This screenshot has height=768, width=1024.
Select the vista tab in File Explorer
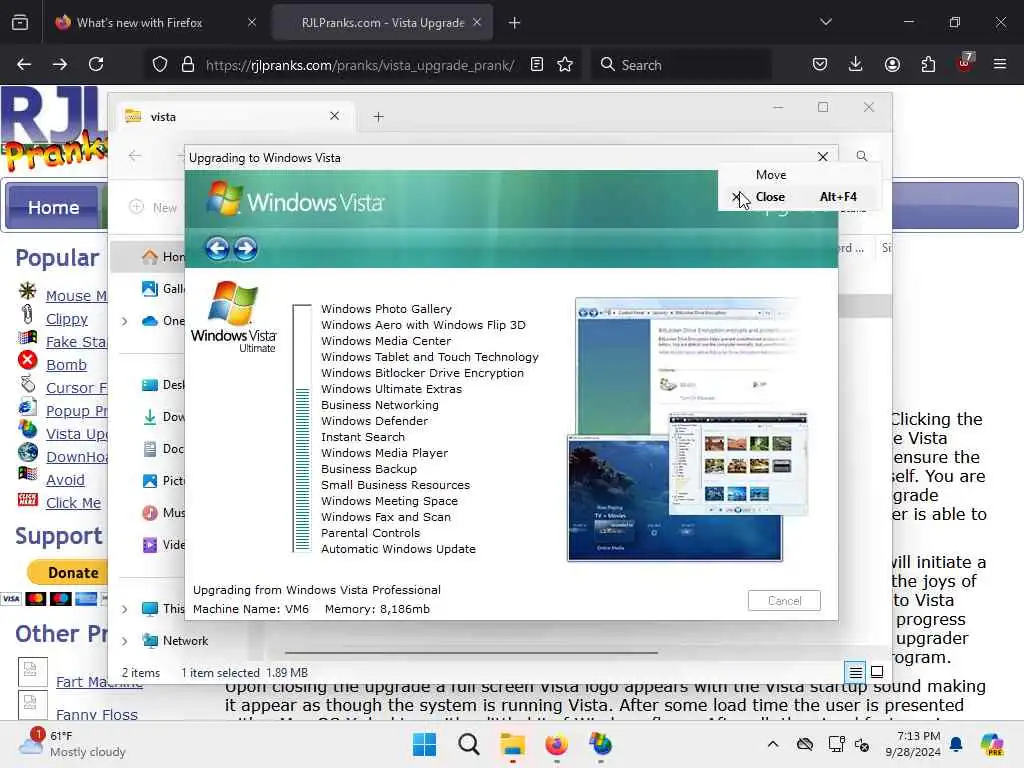click(235, 116)
